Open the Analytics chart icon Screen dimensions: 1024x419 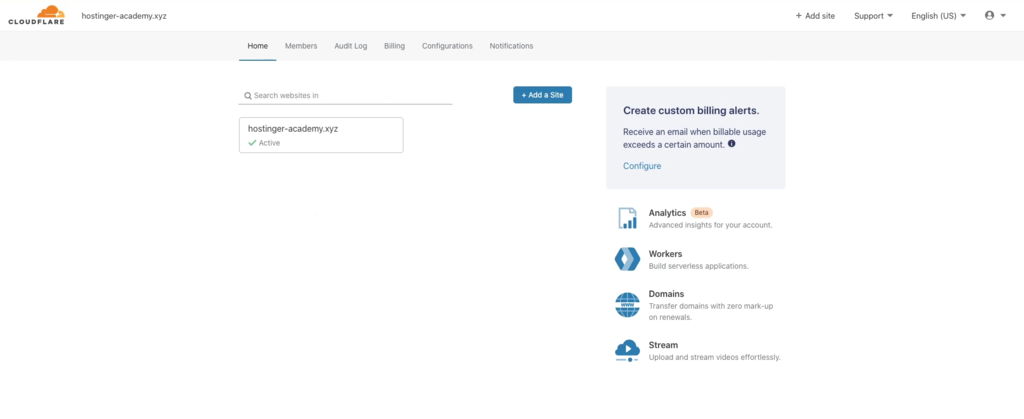pos(627,219)
